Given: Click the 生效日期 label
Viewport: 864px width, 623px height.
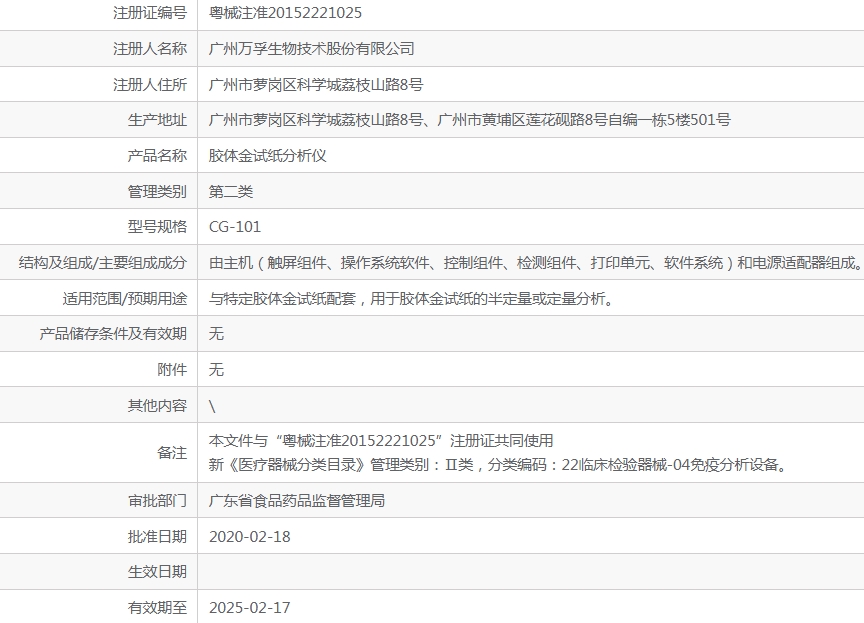Looking at the screenshot, I should pos(157,572).
